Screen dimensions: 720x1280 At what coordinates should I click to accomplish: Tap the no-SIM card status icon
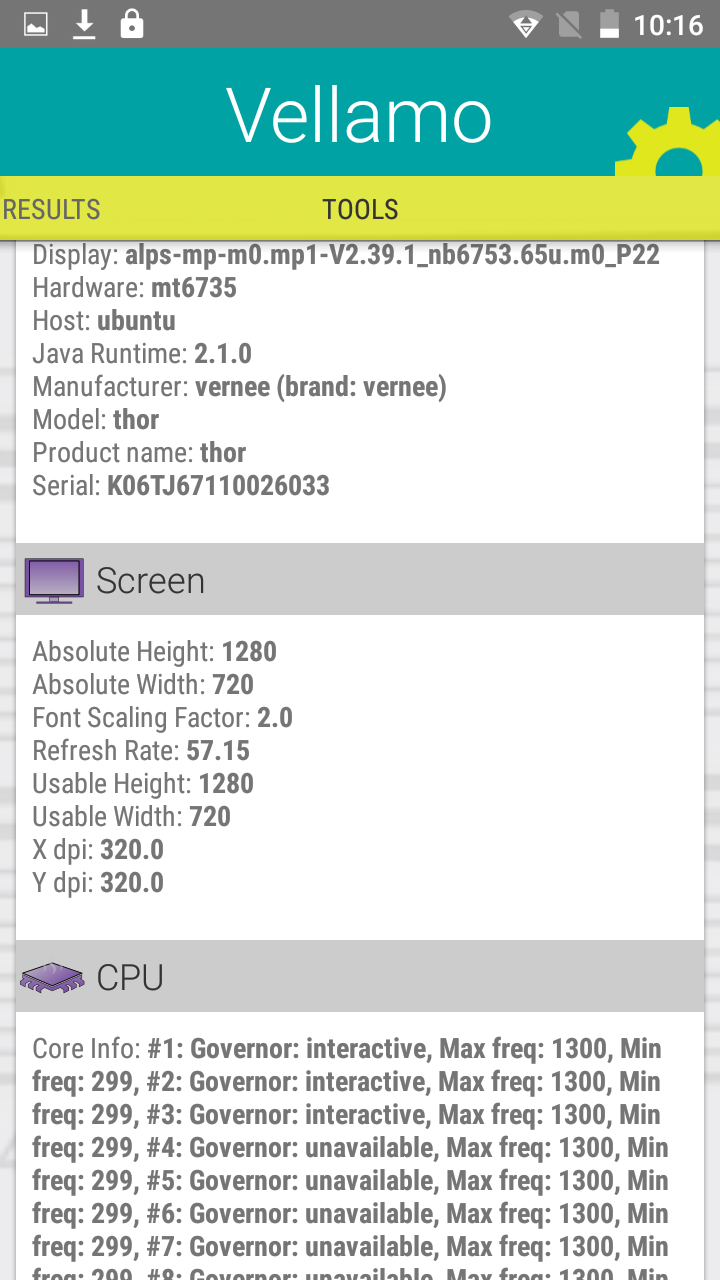569,24
